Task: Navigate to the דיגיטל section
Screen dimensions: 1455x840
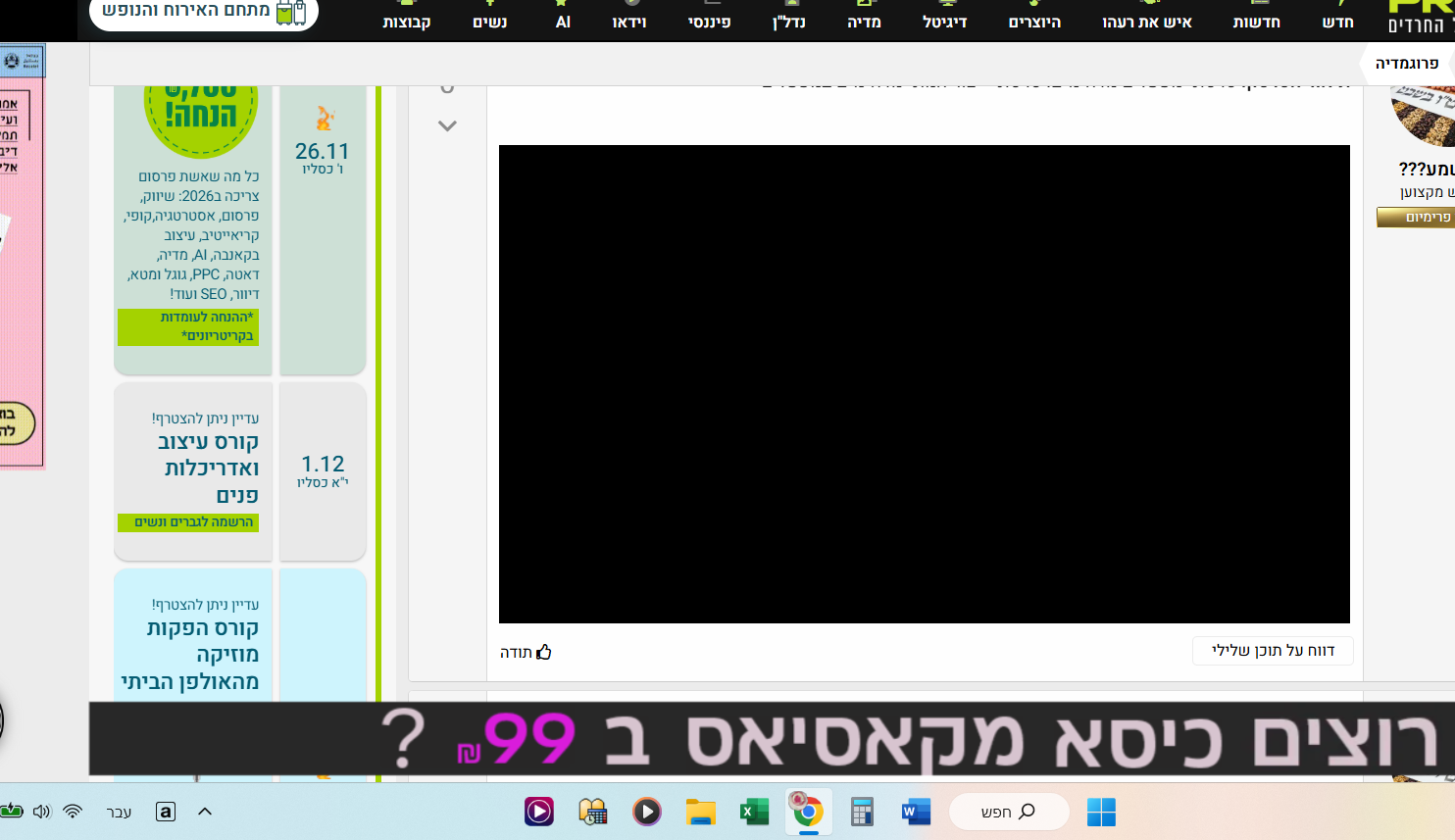Action: [x=945, y=22]
